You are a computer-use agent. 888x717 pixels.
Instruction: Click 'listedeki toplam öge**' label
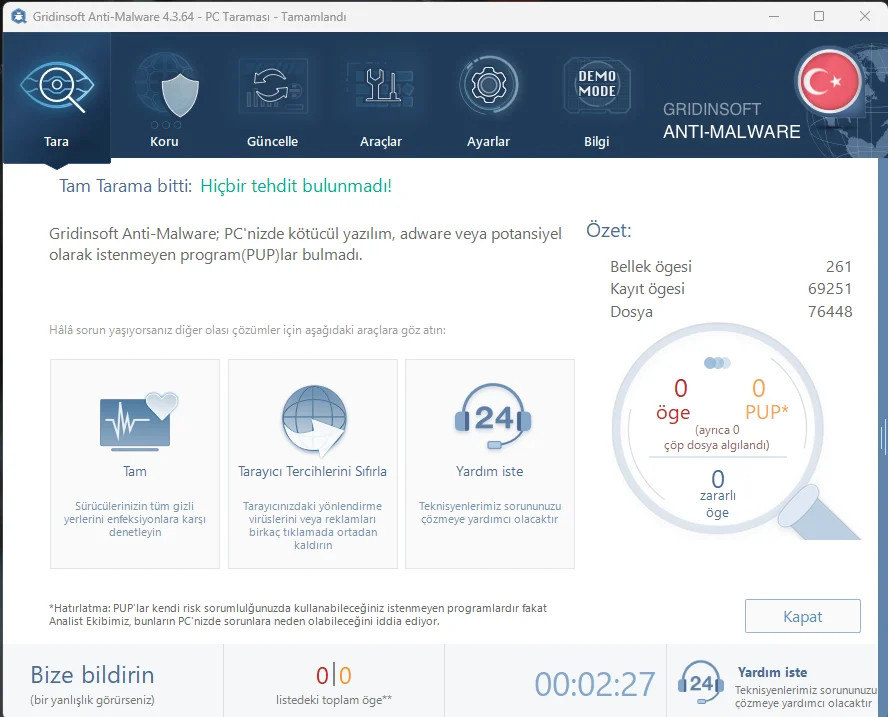point(334,700)
